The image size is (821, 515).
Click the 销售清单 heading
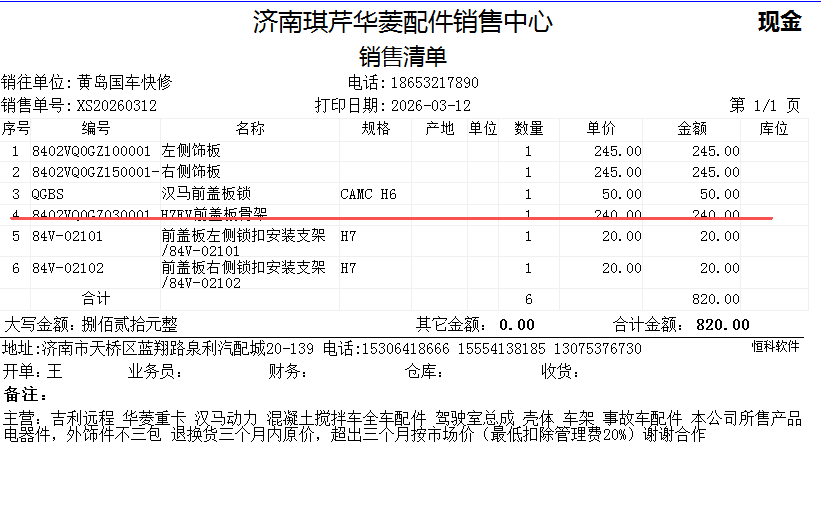click(402, 57)
